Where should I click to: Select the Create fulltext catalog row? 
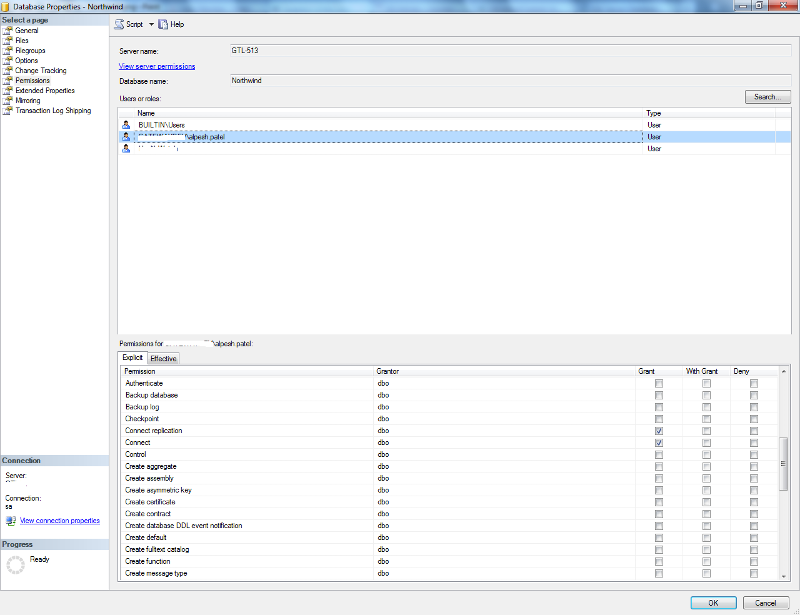click(x=449, y=550)
